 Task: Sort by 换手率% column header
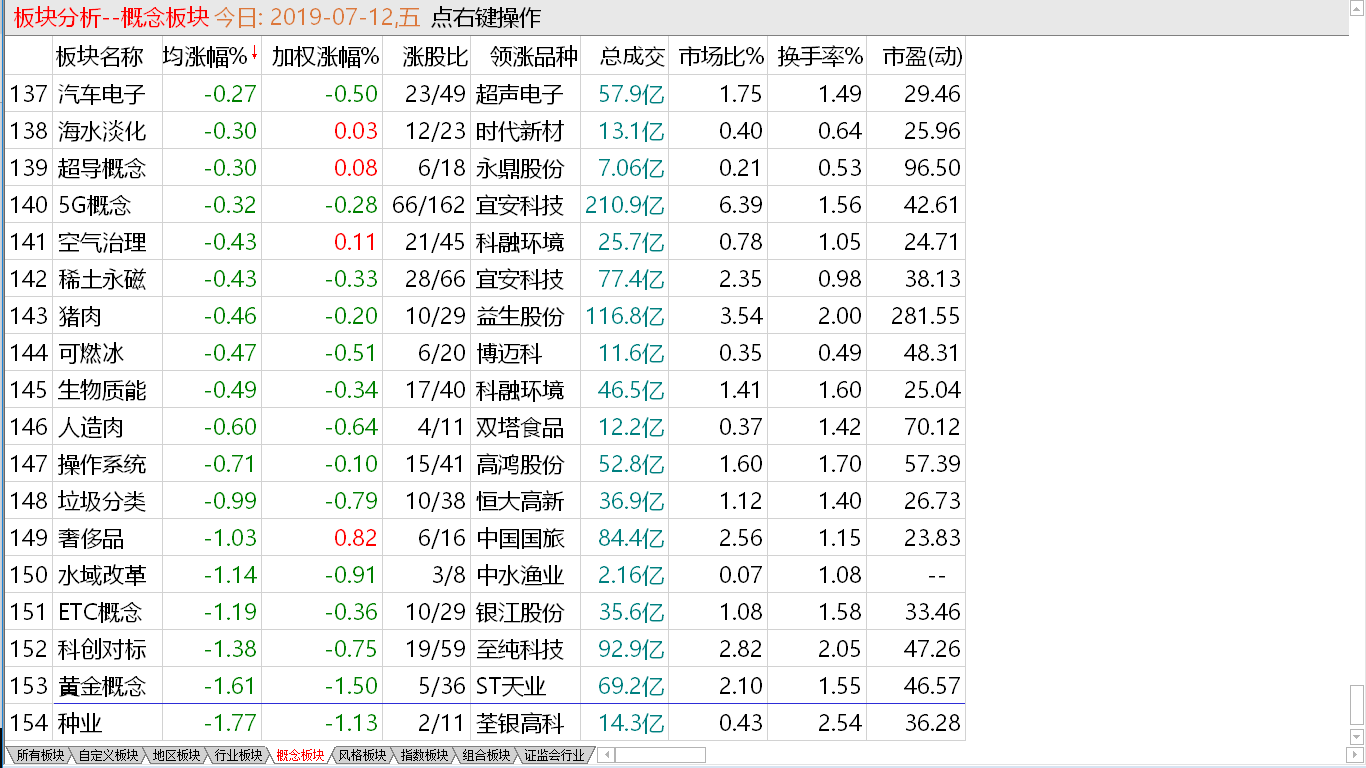(x=820, y=56)
